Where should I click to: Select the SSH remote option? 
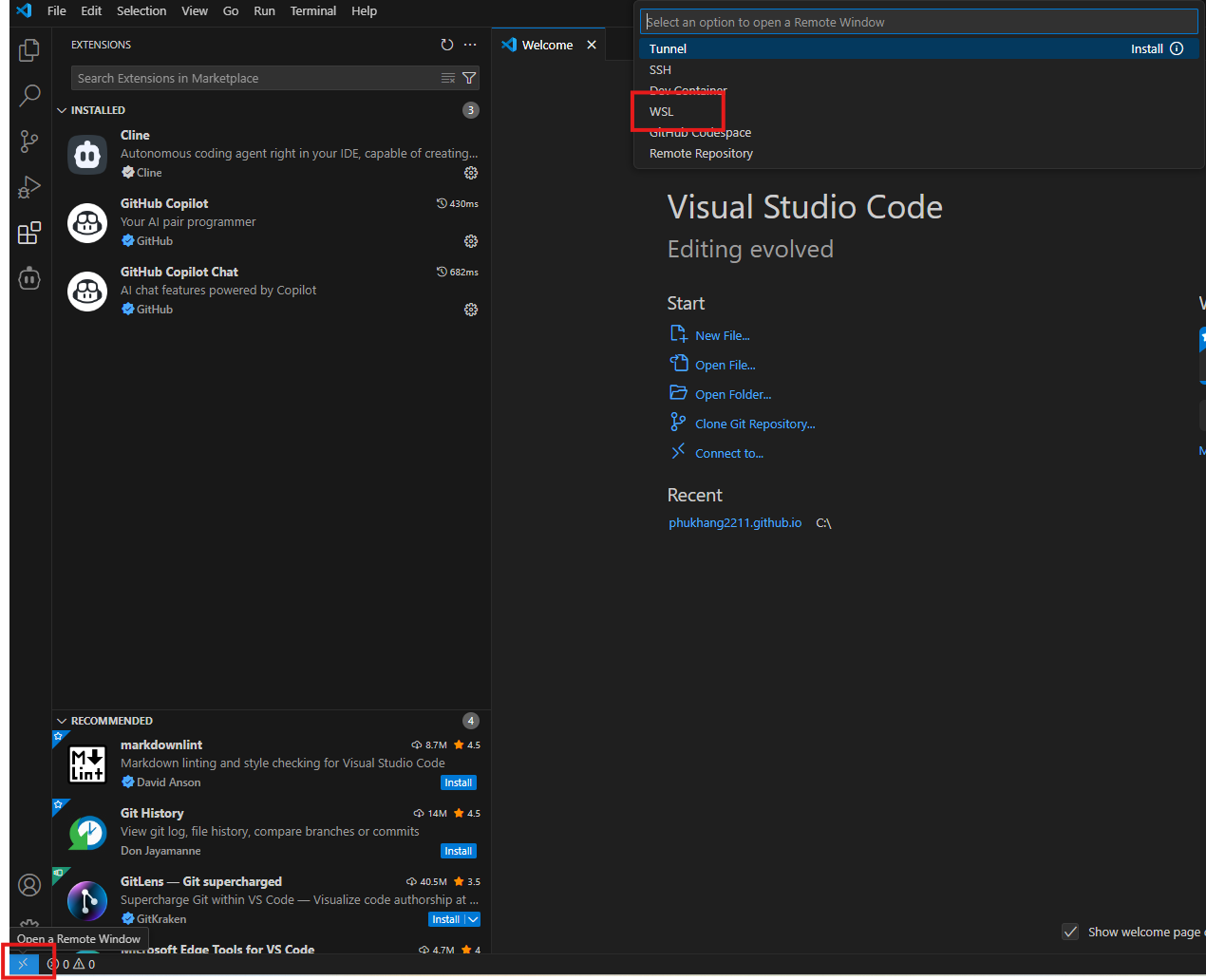coord(918,69)
